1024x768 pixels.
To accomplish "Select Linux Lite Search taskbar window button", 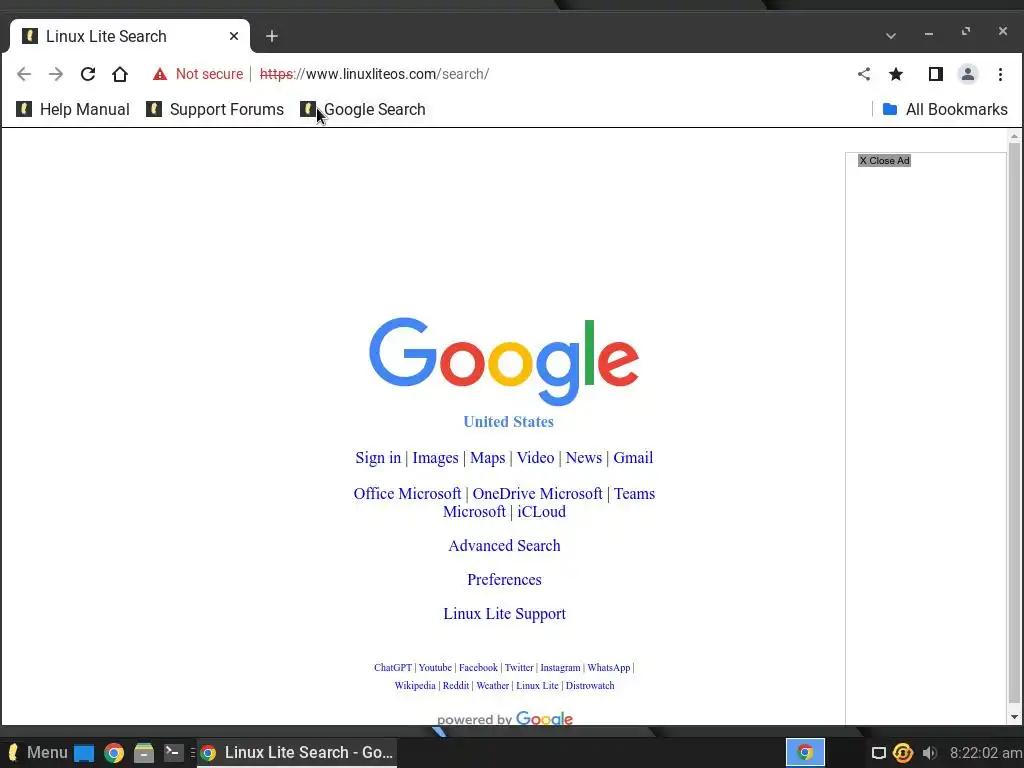I will (x=296, y=753).
